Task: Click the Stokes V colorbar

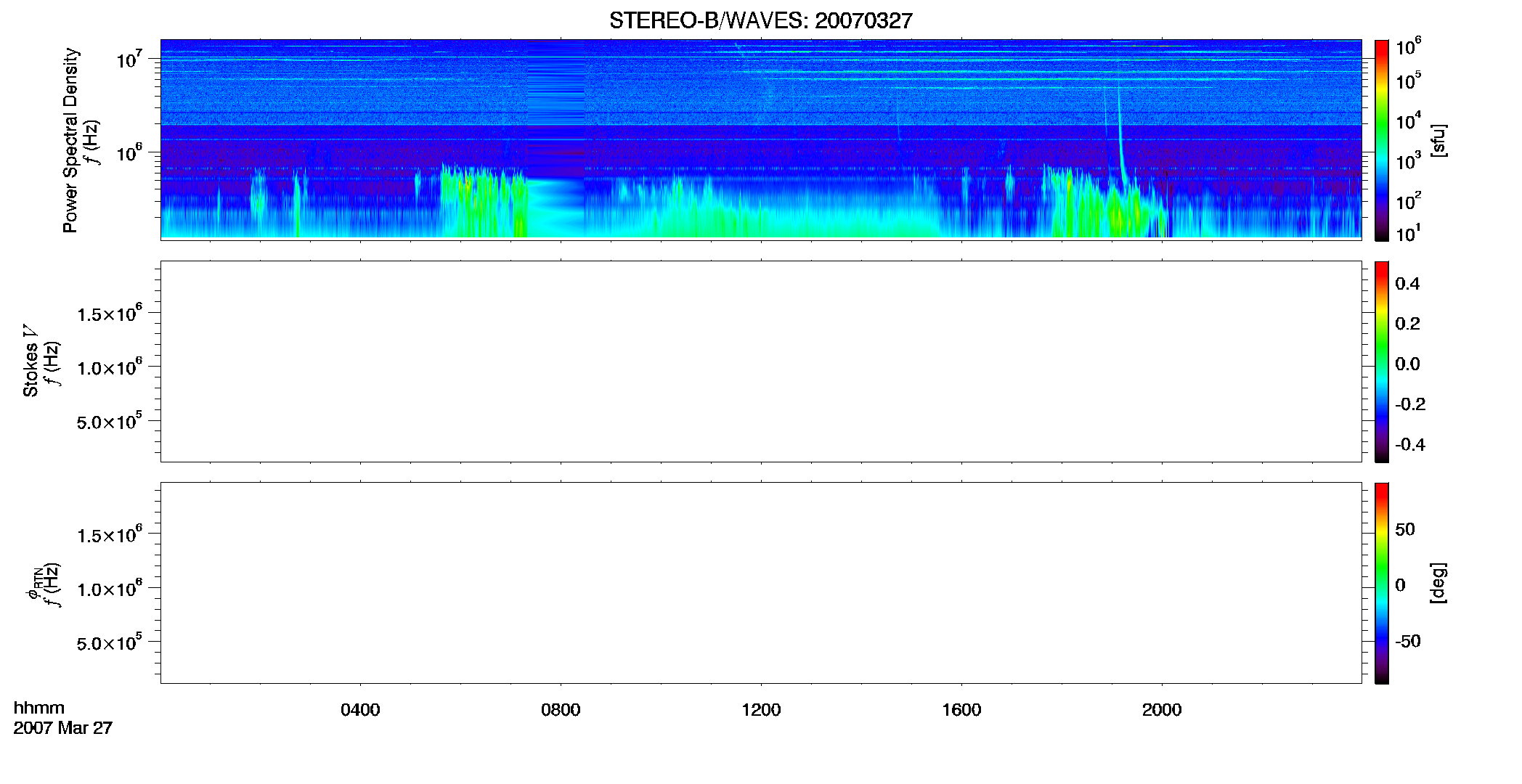Action: pos(1381,362)
